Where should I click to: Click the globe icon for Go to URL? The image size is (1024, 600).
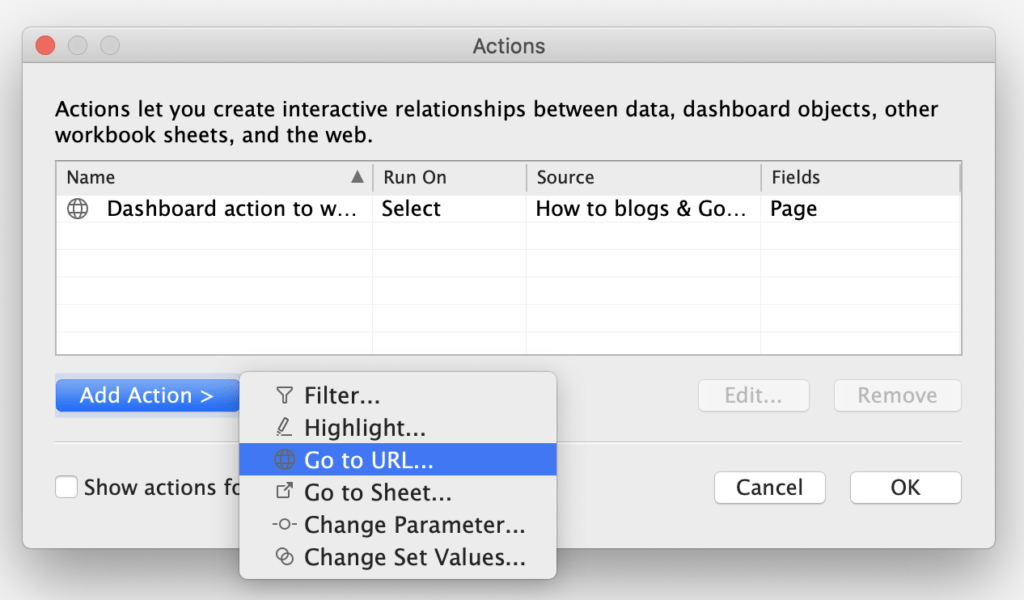point(284,460)
